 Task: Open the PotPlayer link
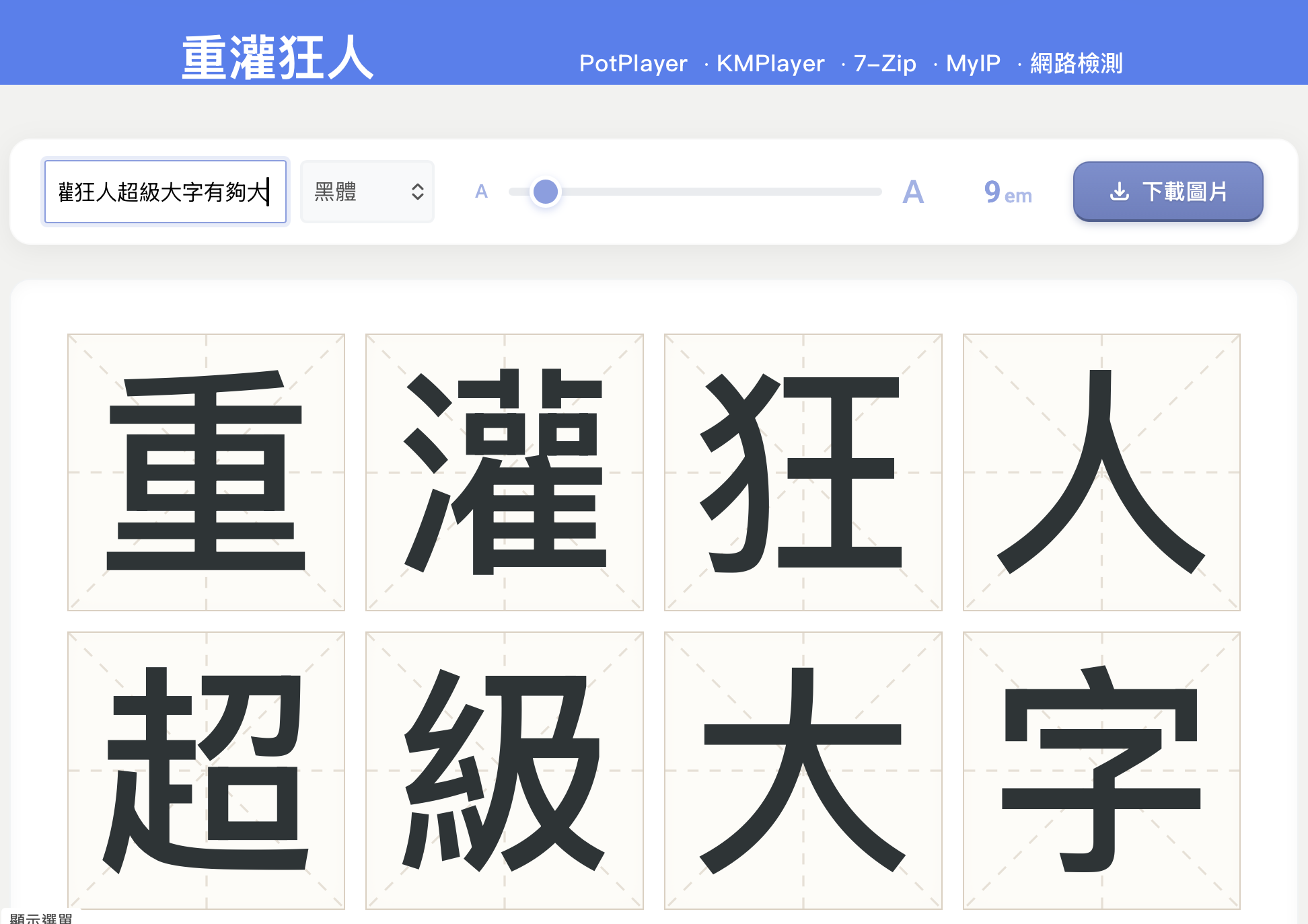coord(632,63)
